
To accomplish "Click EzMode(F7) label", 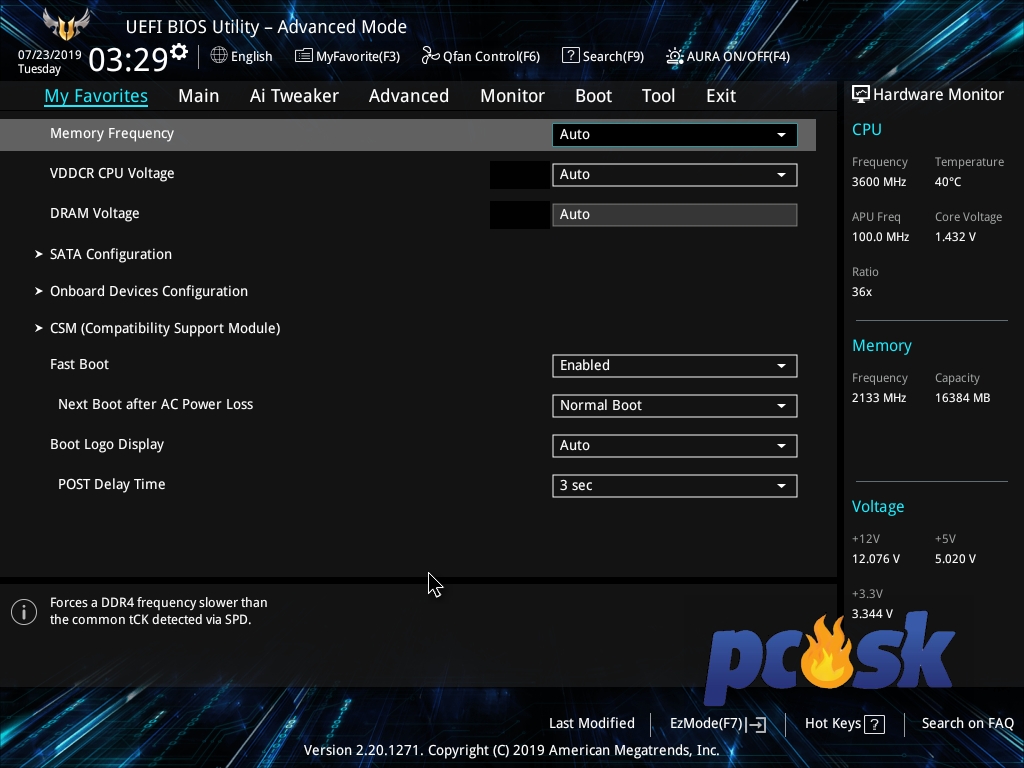I will coord(706,724).
